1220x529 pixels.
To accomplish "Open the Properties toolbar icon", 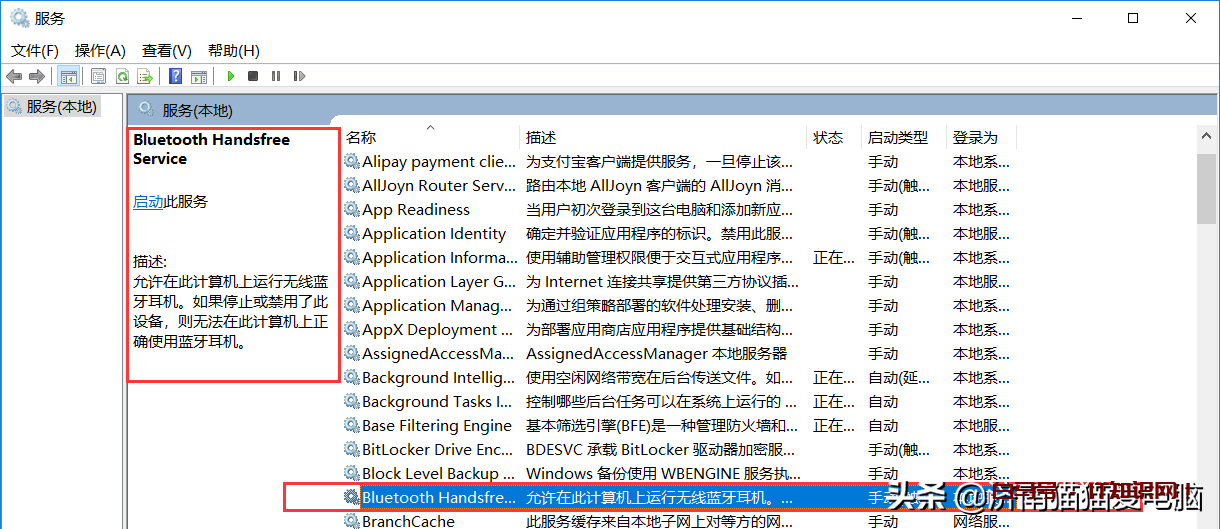I will (x=98, y=76).
